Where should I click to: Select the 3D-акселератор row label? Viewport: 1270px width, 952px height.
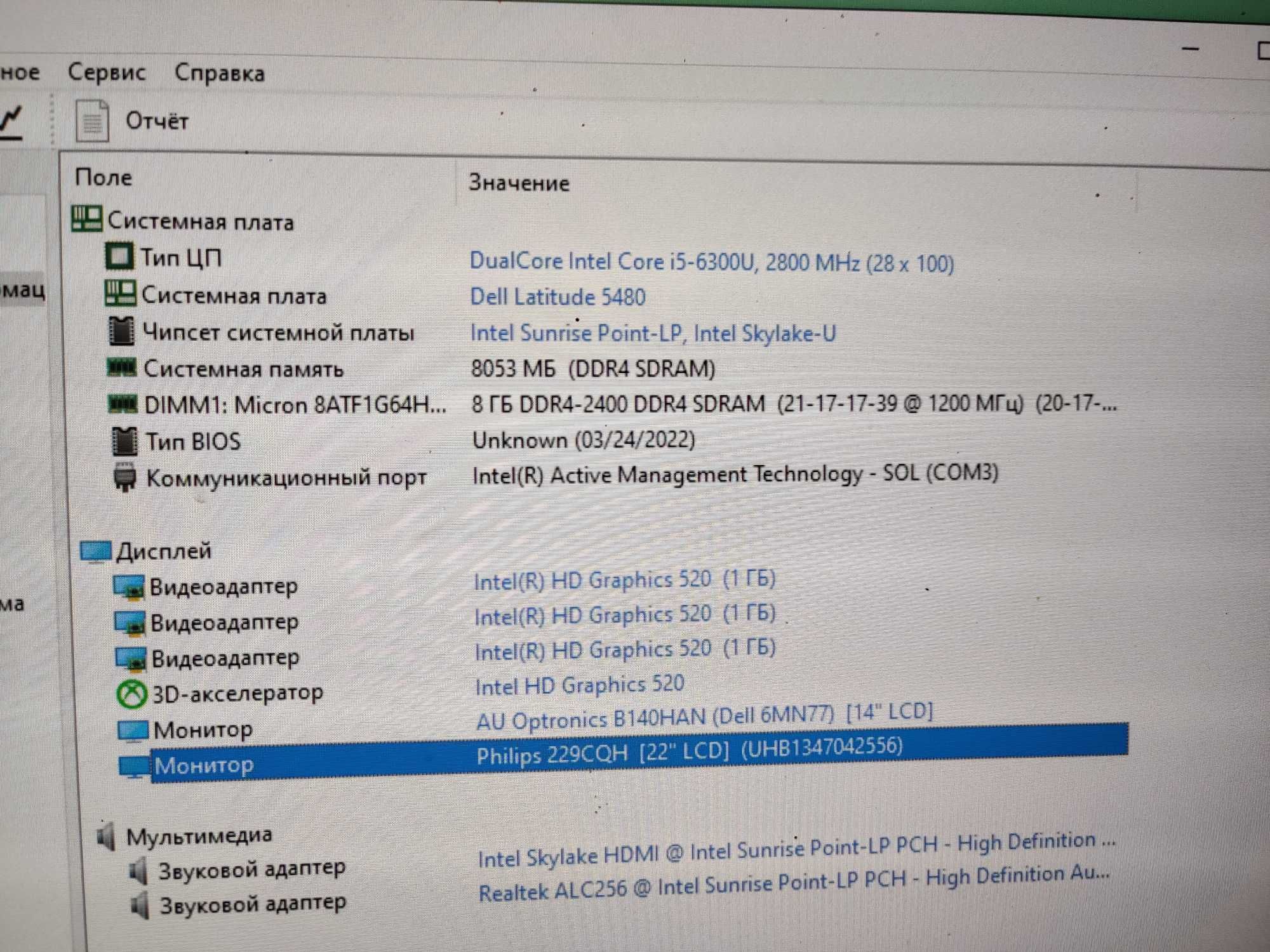pyautogui.click(x=237, y=694)
